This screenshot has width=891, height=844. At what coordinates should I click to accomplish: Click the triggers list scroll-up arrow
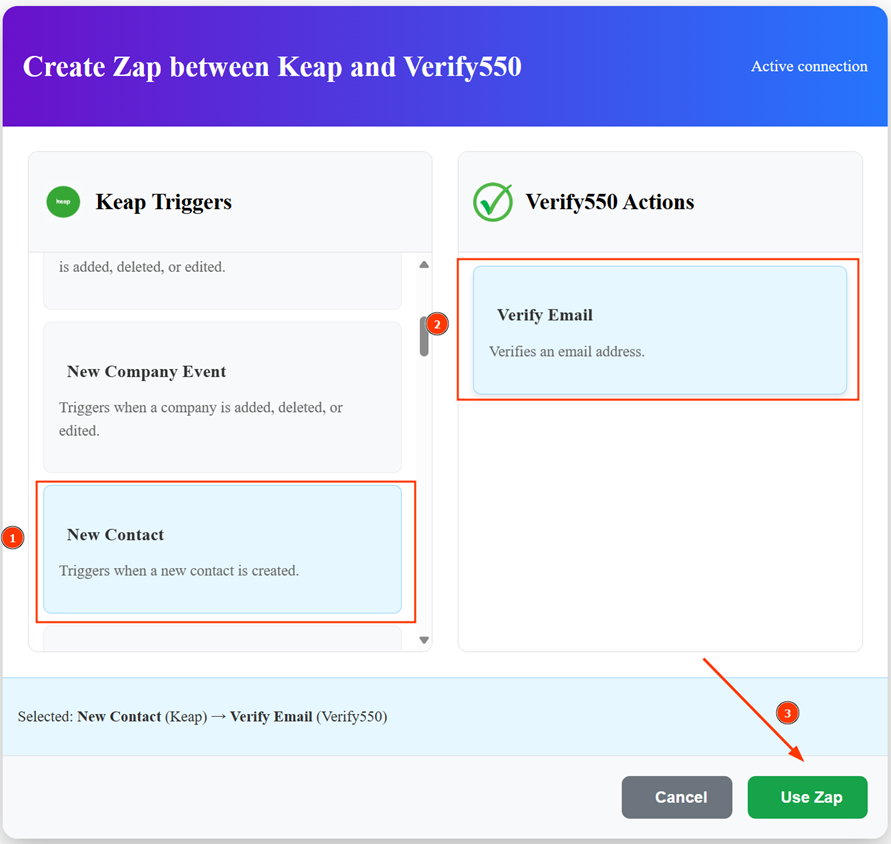tap(424, 264)
